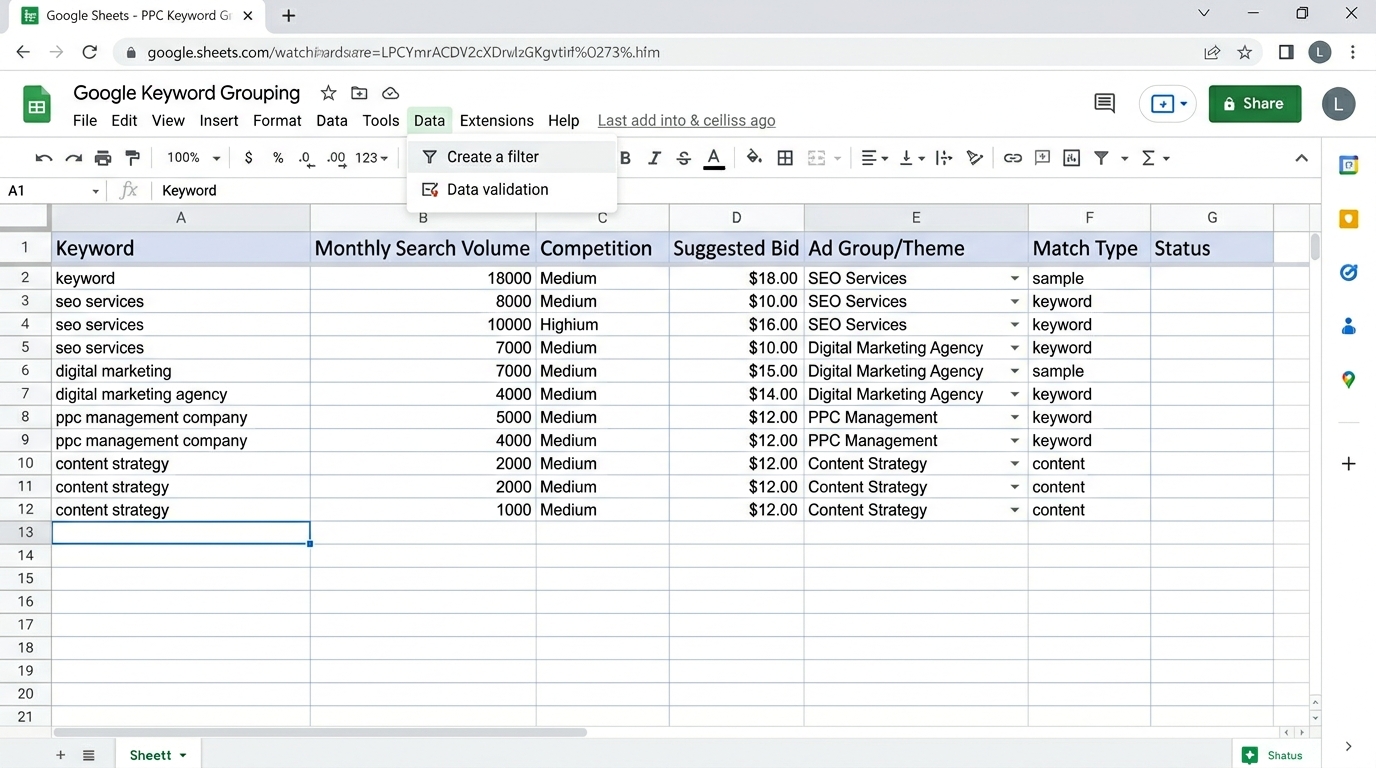Click the Text rotation icon

click(975, 158)
